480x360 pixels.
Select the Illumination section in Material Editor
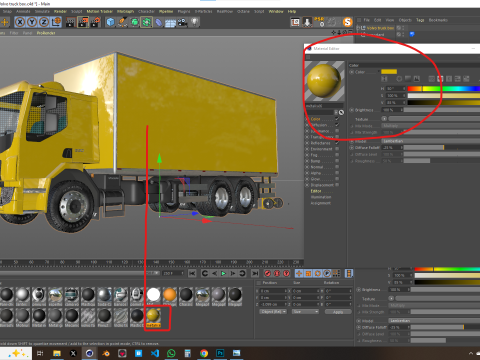pyautogui.click(x=321, y=197)
